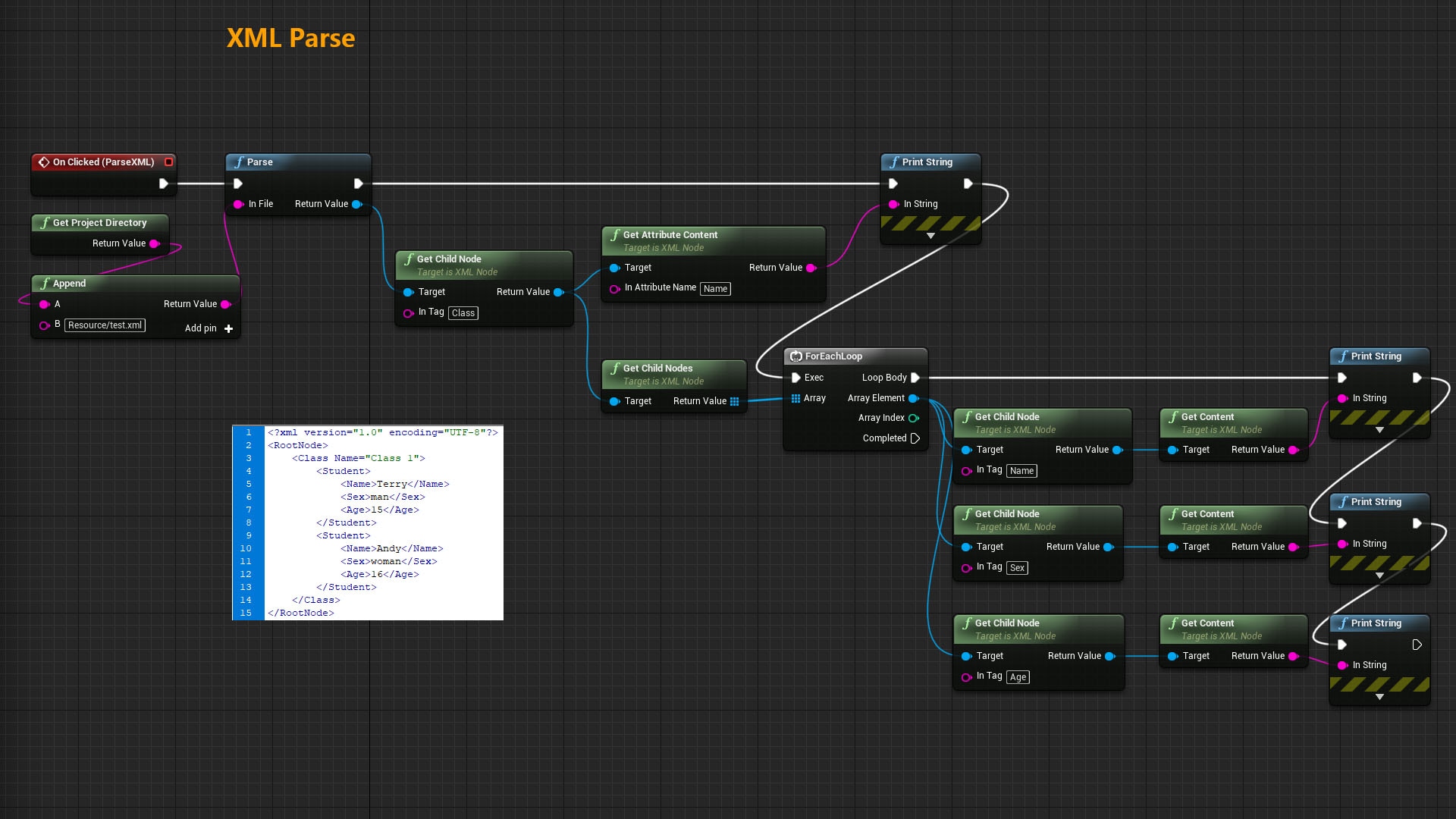
Task: Expand hidden pins on the top Print String node
Action: click(930, 236)
